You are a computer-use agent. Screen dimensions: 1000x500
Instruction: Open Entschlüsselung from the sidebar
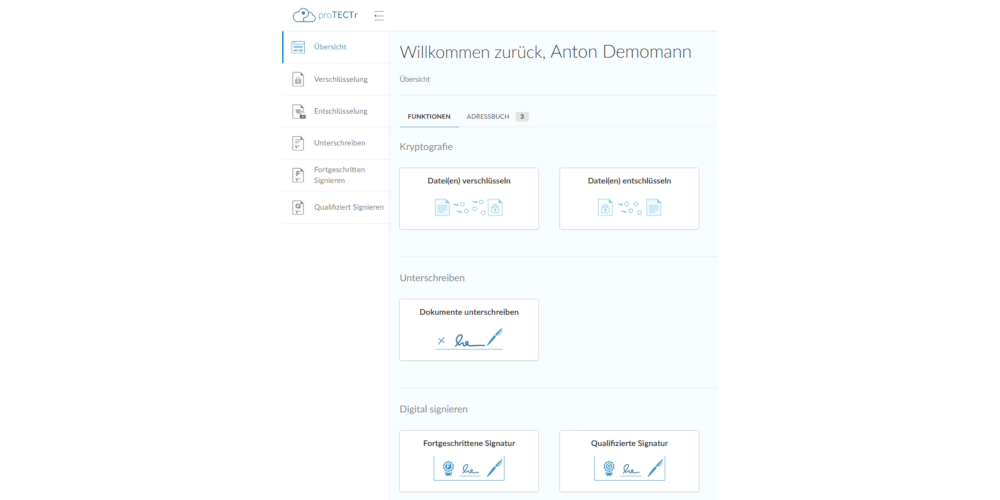coord(335,112)
